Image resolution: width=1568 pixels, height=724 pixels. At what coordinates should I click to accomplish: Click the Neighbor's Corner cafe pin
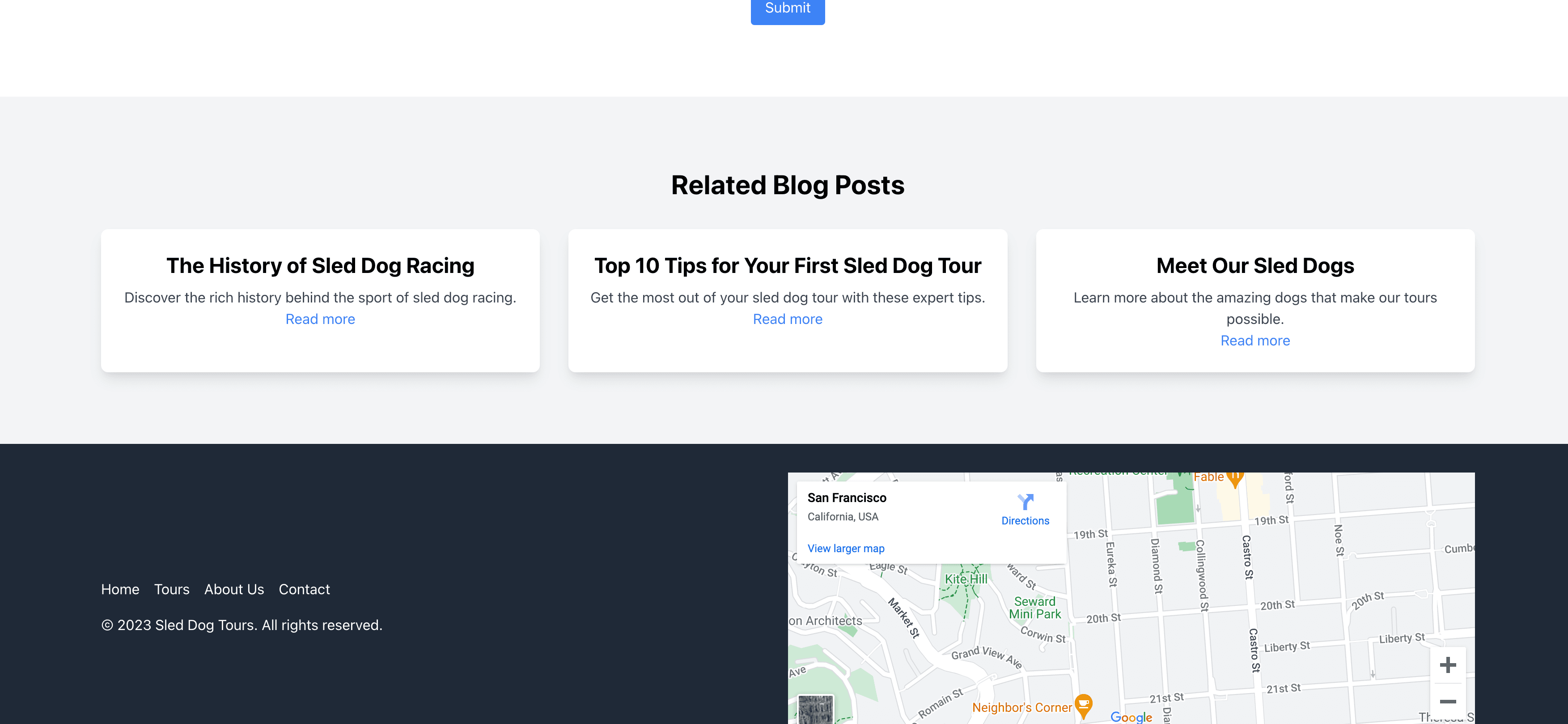1084,706
